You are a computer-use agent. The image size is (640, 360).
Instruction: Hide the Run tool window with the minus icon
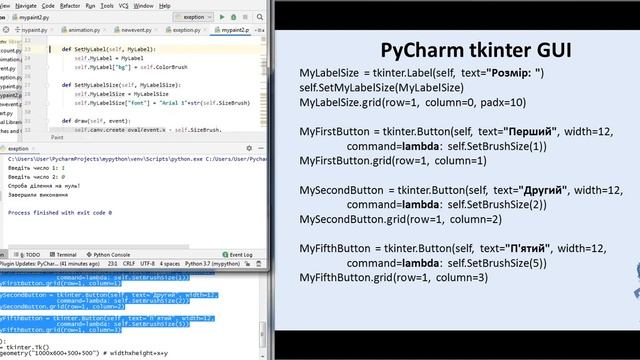261,148
